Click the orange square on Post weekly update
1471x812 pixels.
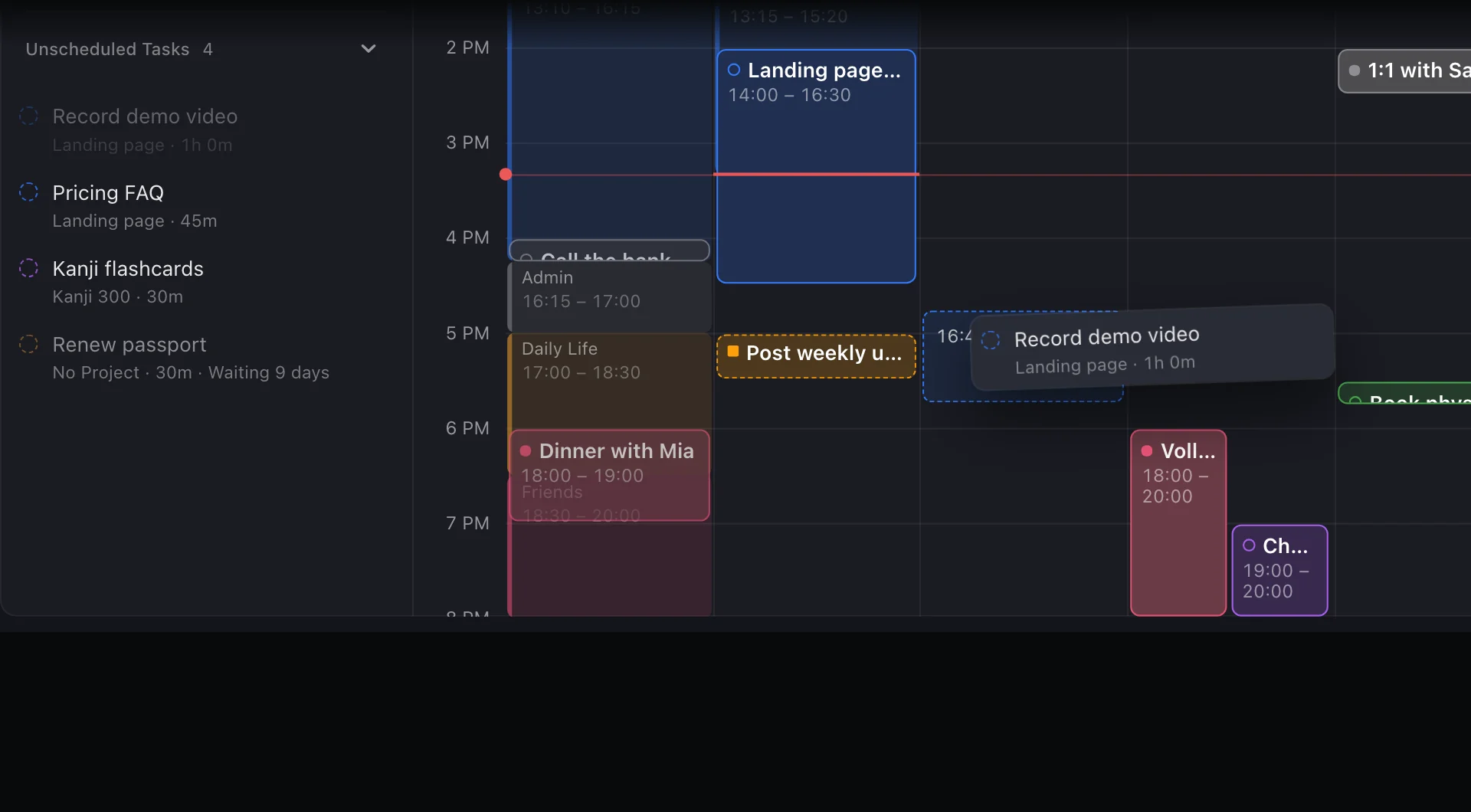(x=733, y=352)
